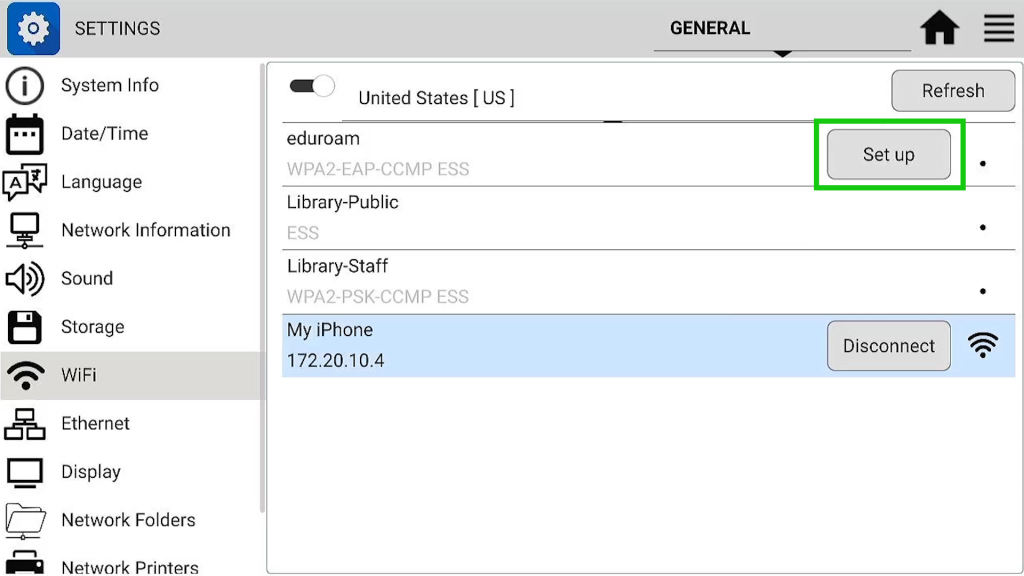Viewport: 1024px width, 576px height.
Task: Select the System Info icon
Action: click(x=25, y=86)
